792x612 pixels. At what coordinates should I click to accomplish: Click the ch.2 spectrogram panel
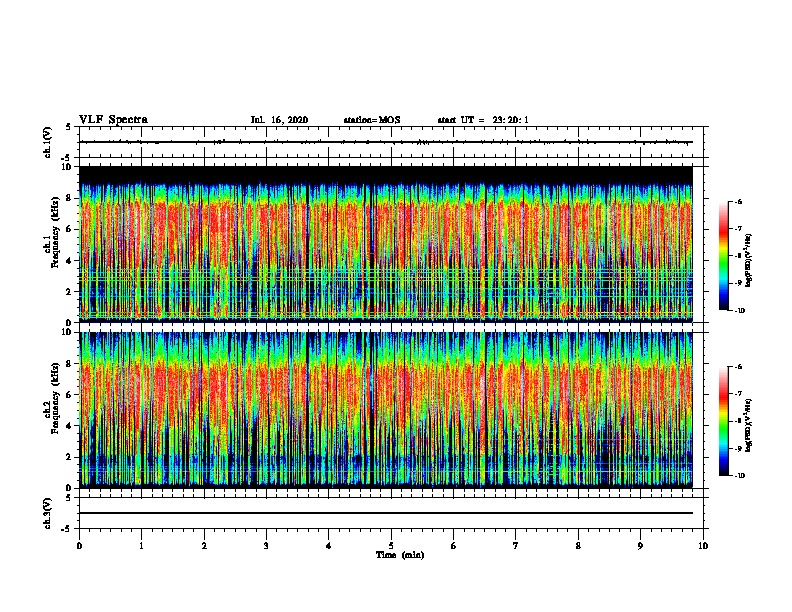pyautogui.click(x=386, y=410)
